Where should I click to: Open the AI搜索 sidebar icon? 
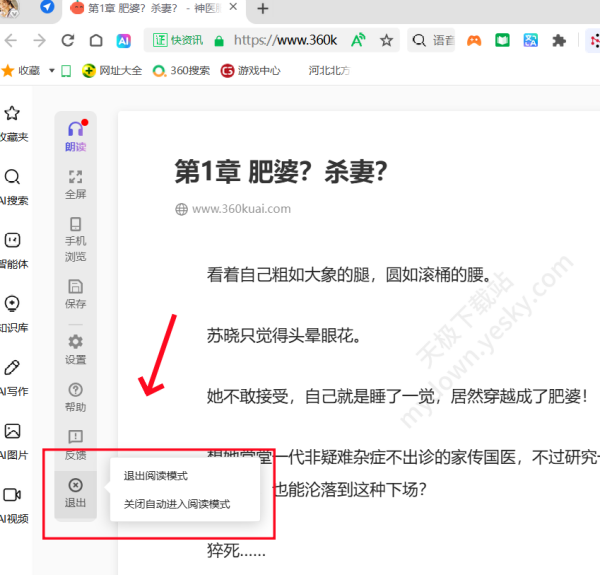coord(13,185)
